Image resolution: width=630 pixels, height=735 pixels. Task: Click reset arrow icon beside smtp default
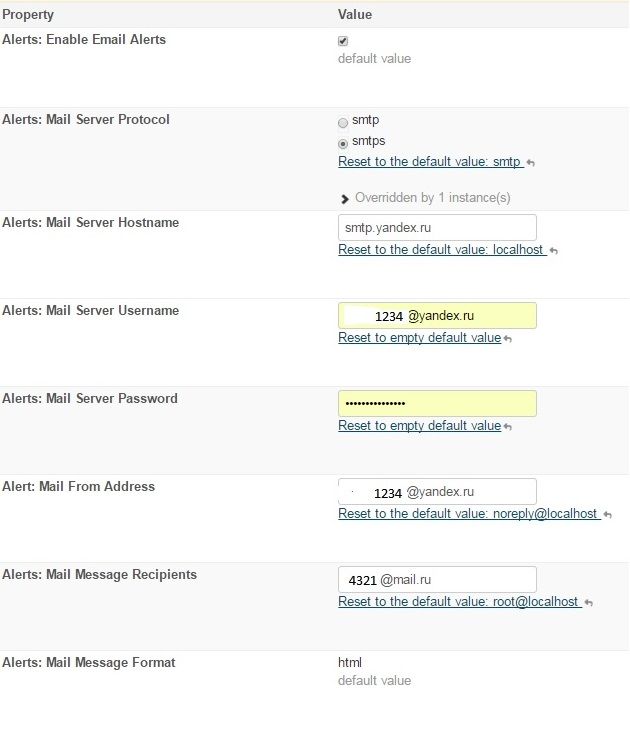tap(531, 162)
